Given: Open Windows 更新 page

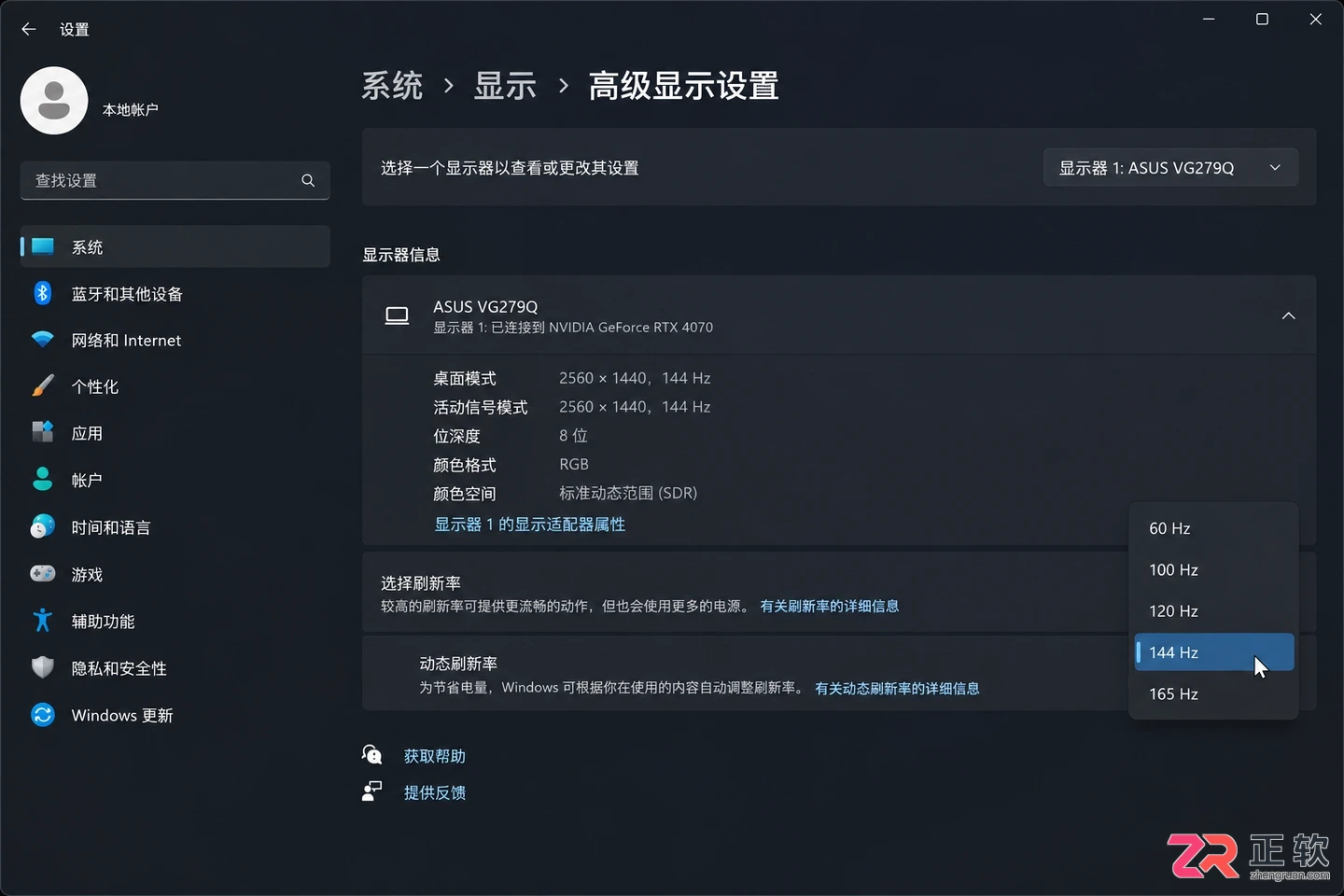Looking at the screenshot, I should pyautogui.click(x=175, y=715).
